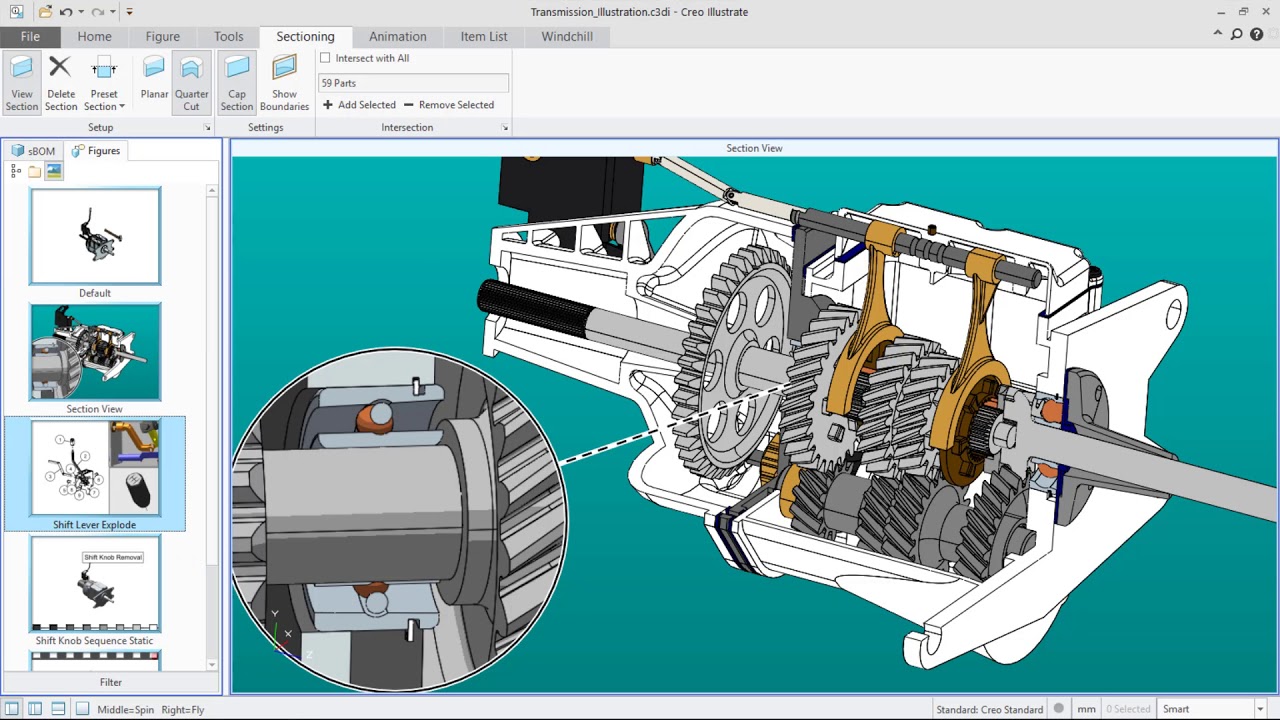The width and height of the screenshot is (1280, 720).
Task: Collapse the ribbon with the arrow icon
Action: (x=1217, y=35)
